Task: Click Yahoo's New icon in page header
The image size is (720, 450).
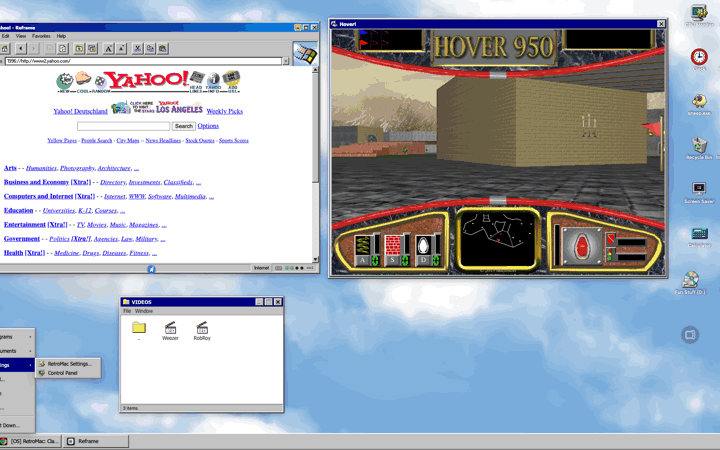Action: click(65, 83)
